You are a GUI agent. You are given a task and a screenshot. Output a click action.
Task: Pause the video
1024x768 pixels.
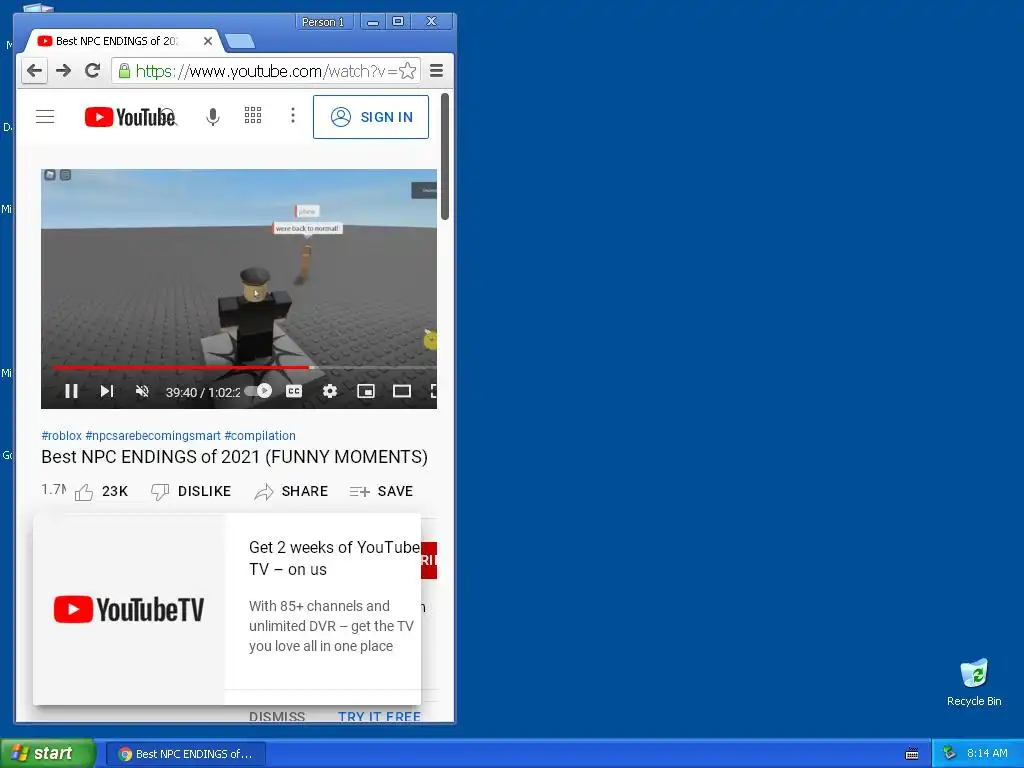(x=71, y=391)
